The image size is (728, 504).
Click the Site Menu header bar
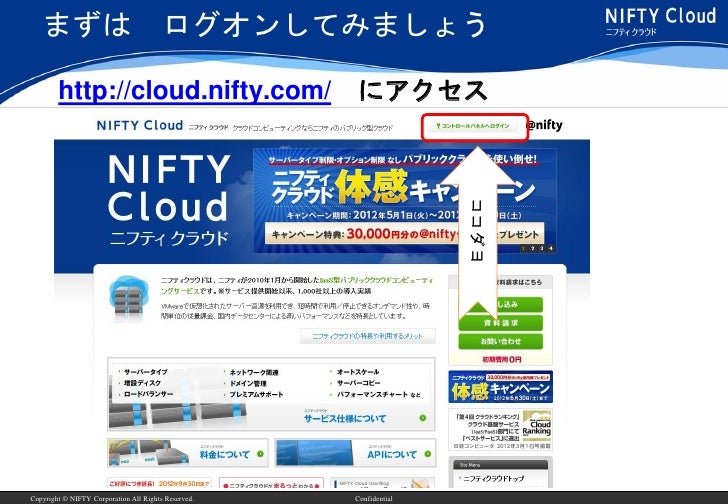click(x=500, y=465)
